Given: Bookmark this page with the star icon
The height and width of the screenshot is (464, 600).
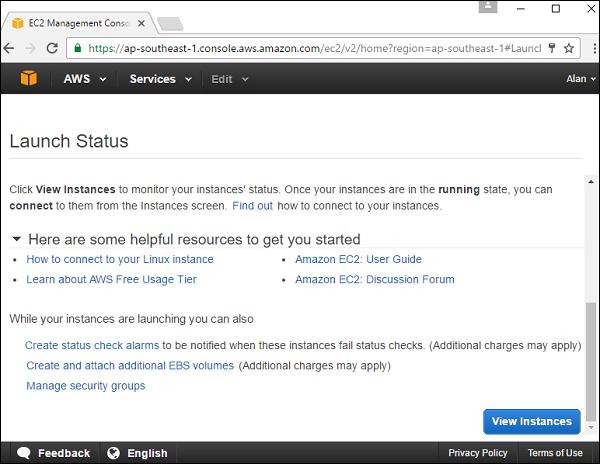Looking at the screenshot, I should point(569,48).
